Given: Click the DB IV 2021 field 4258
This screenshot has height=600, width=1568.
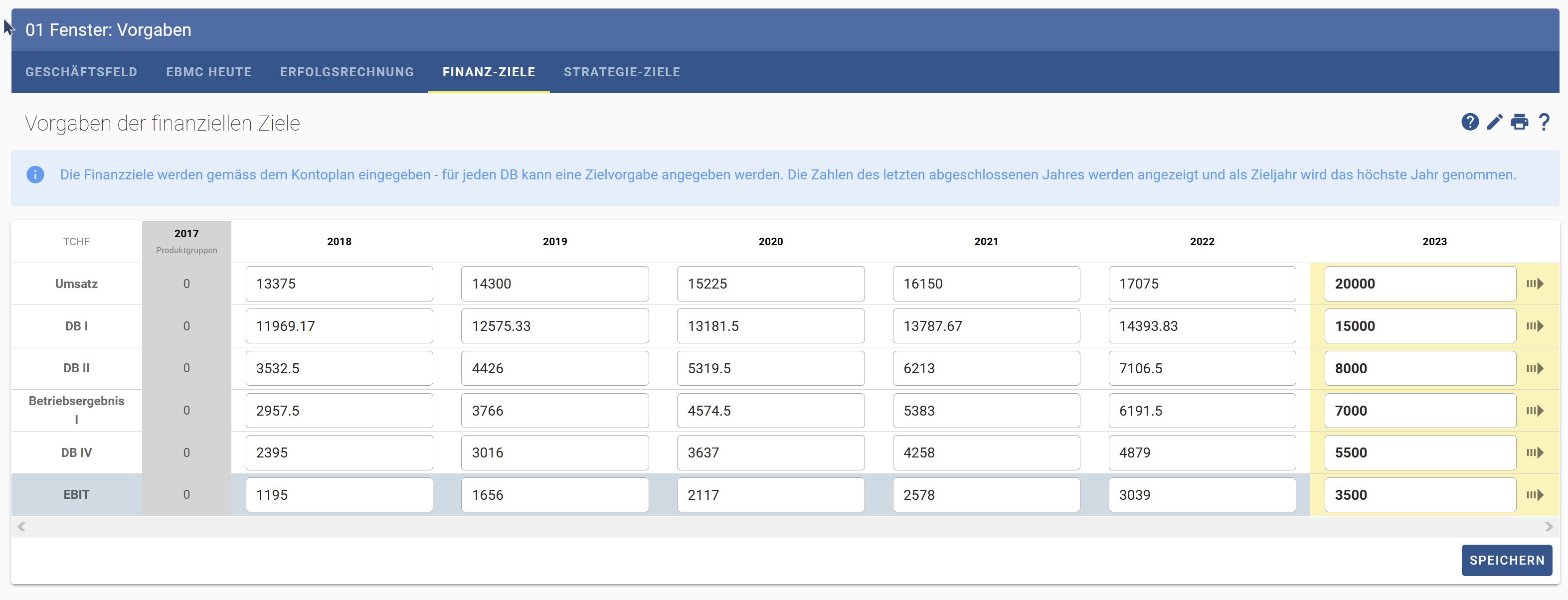Looking at the screenshot, I should [x=986, y=452].
